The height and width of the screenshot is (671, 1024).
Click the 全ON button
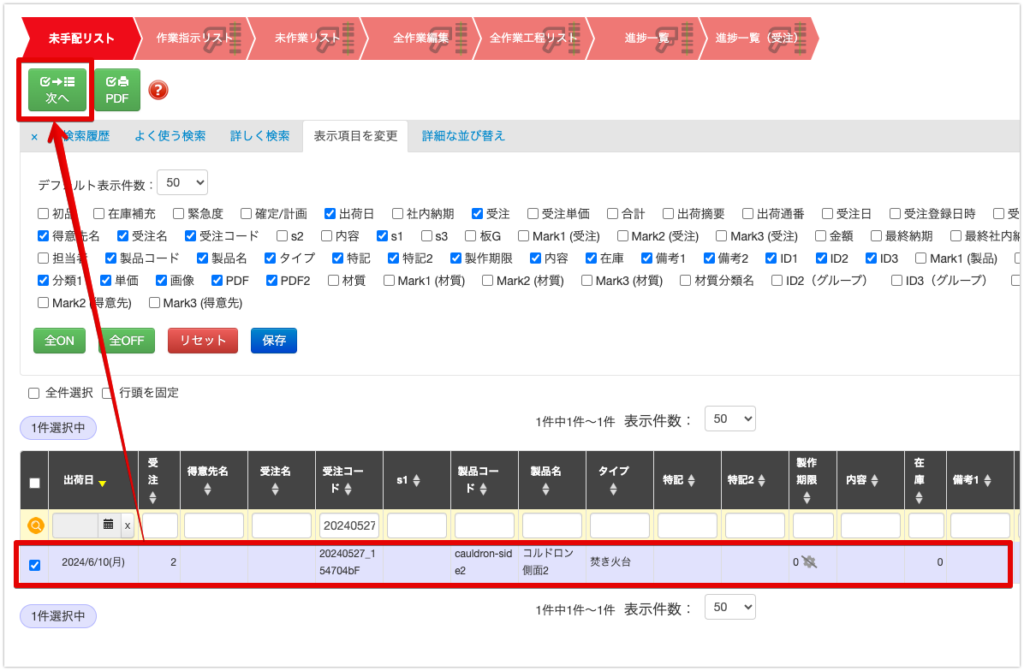click(59, 340)
